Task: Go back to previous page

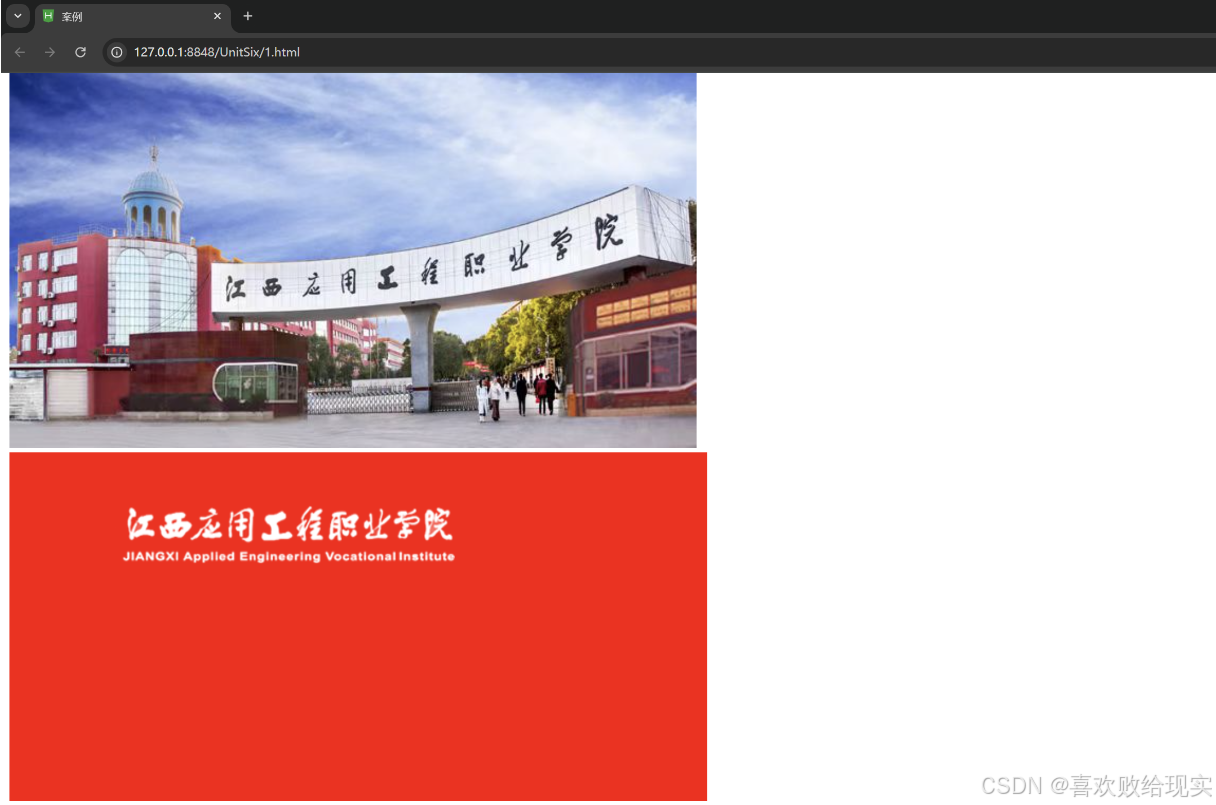Action: (x=20, y=52)
